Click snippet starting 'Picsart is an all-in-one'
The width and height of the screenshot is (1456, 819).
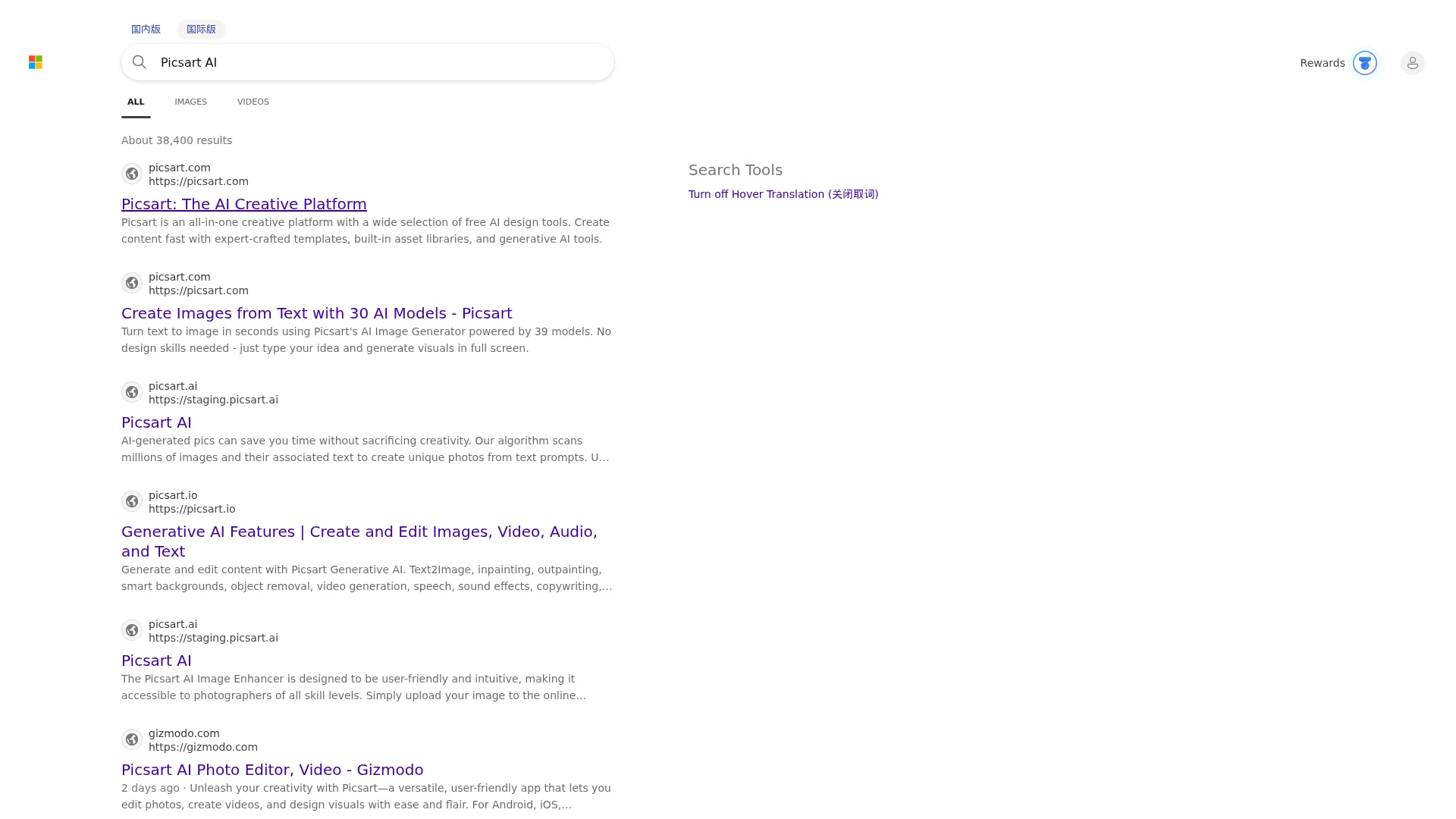(x=366, y=231)
